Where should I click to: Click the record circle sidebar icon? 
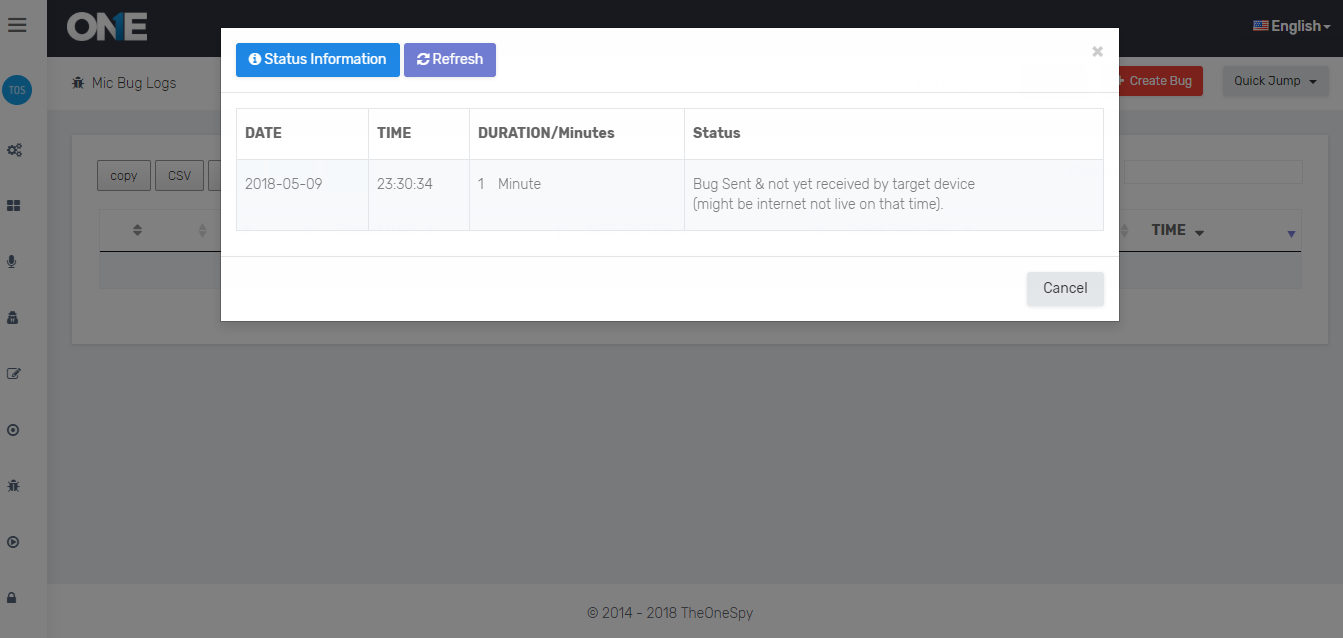(x=13, y=430)
